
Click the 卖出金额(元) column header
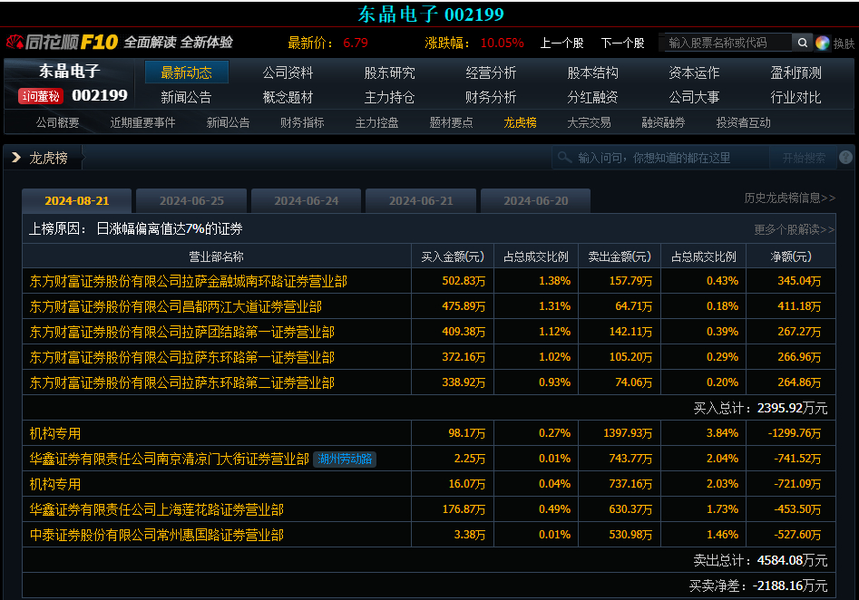point(620,256)
